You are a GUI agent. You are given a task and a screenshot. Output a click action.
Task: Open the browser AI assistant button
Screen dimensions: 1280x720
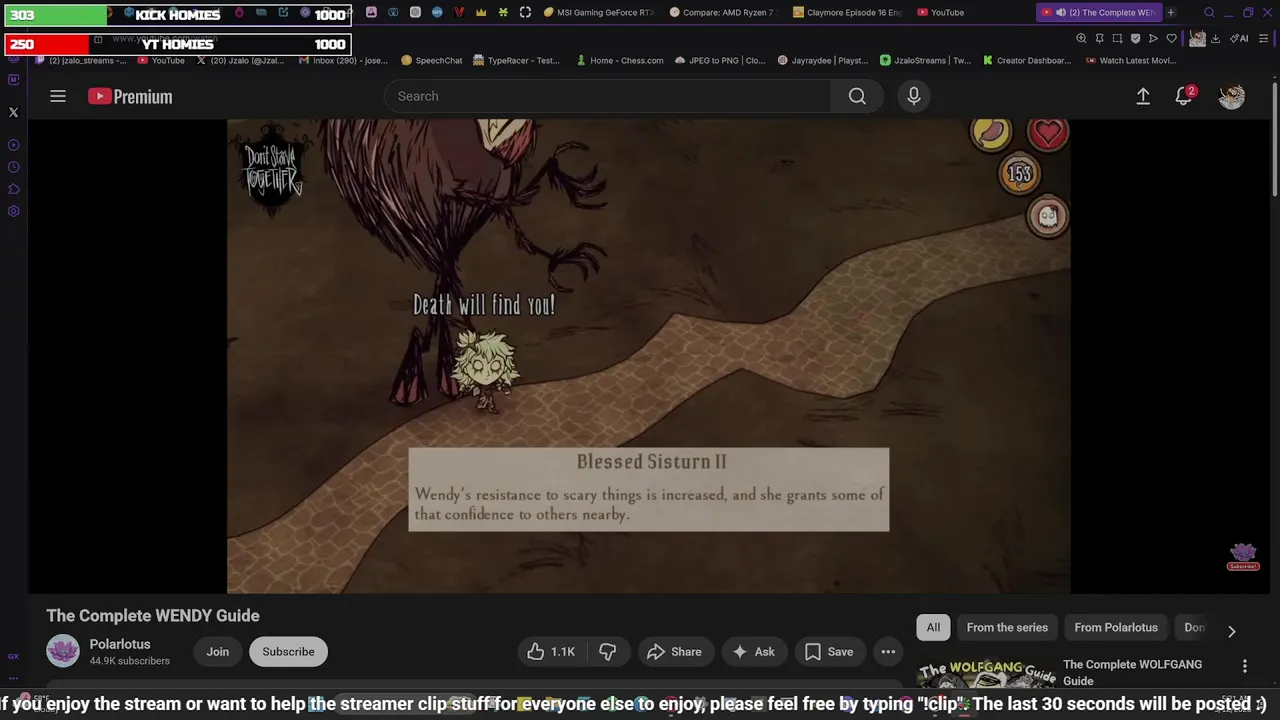click(x=1240, y=38)
